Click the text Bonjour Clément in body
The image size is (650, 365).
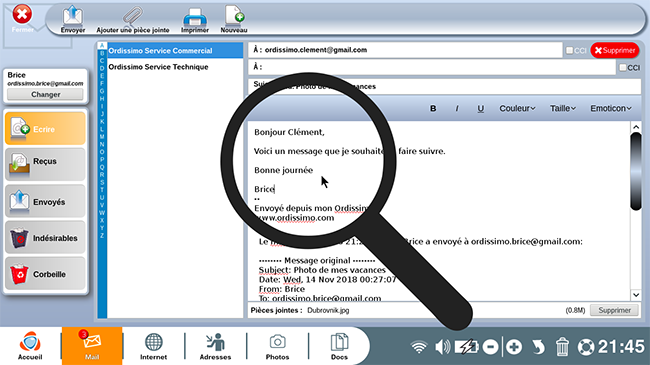(289, 132)
